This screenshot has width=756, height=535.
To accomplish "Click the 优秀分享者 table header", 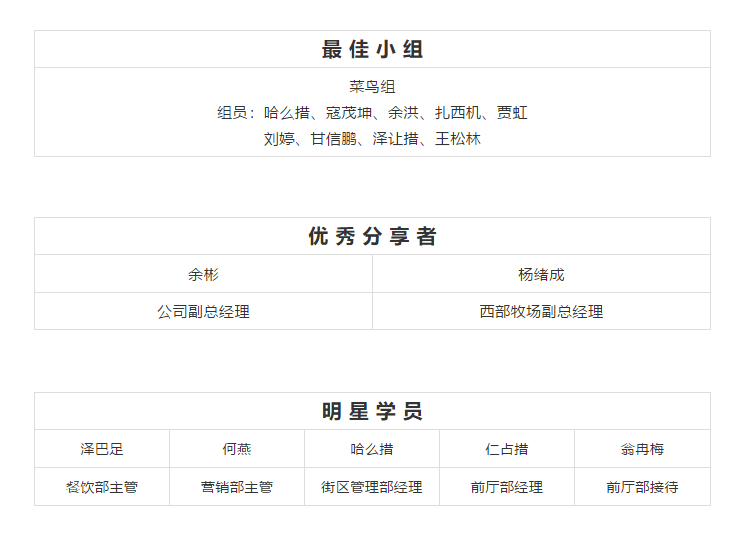I will tap(372, 237).
